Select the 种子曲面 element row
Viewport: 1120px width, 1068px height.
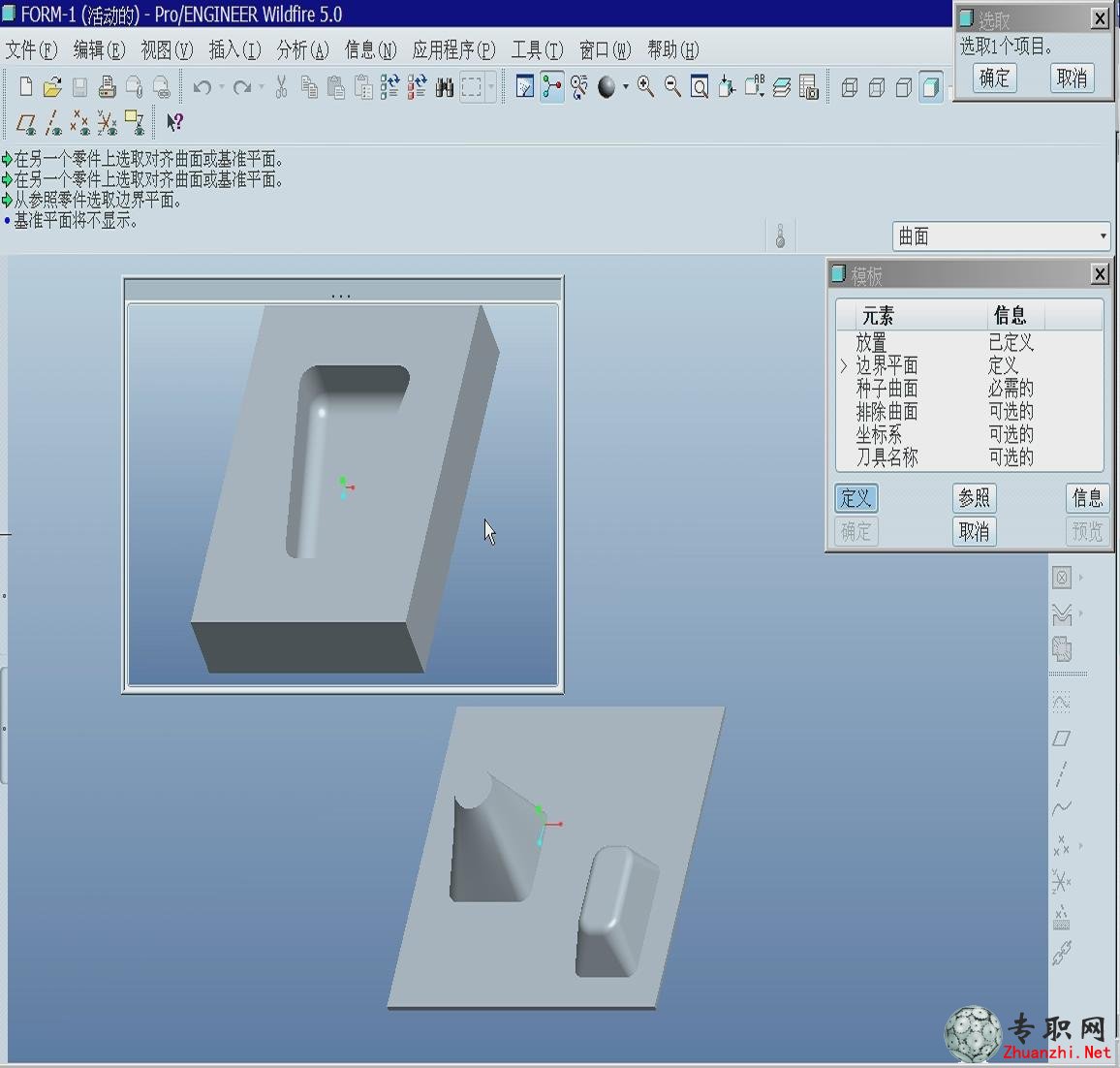[x=969, y=389]
